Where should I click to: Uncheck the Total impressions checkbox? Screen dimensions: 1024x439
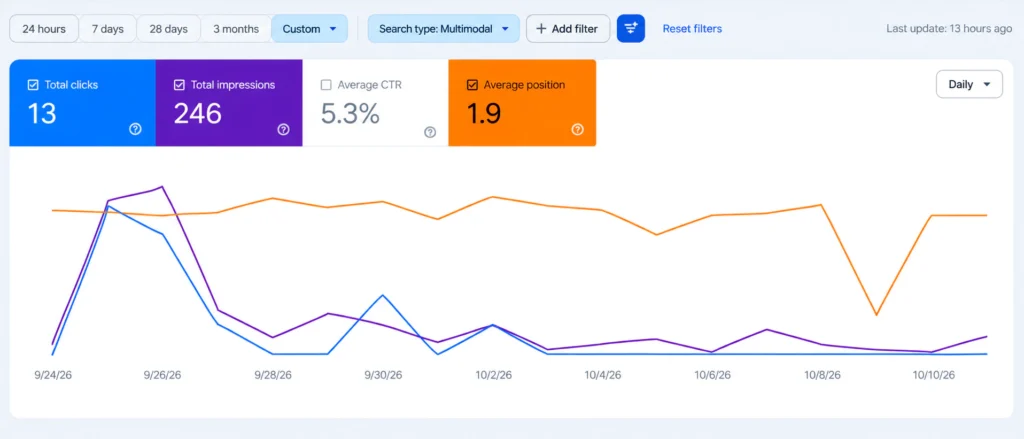(180, 85)
